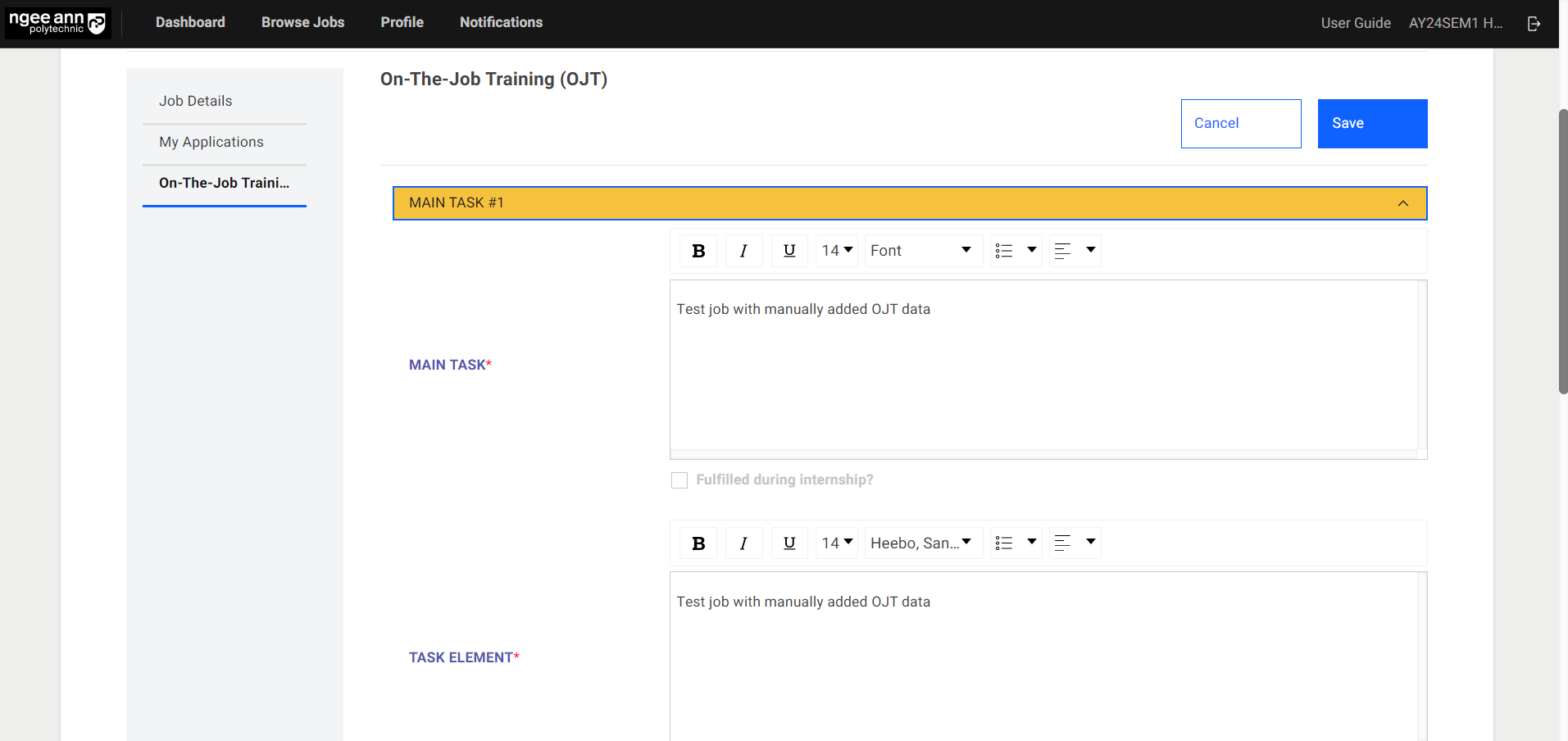Apply underline formatting in the Task Element toolbar
Screen dimensions: 1568x741
pos(789,543)
